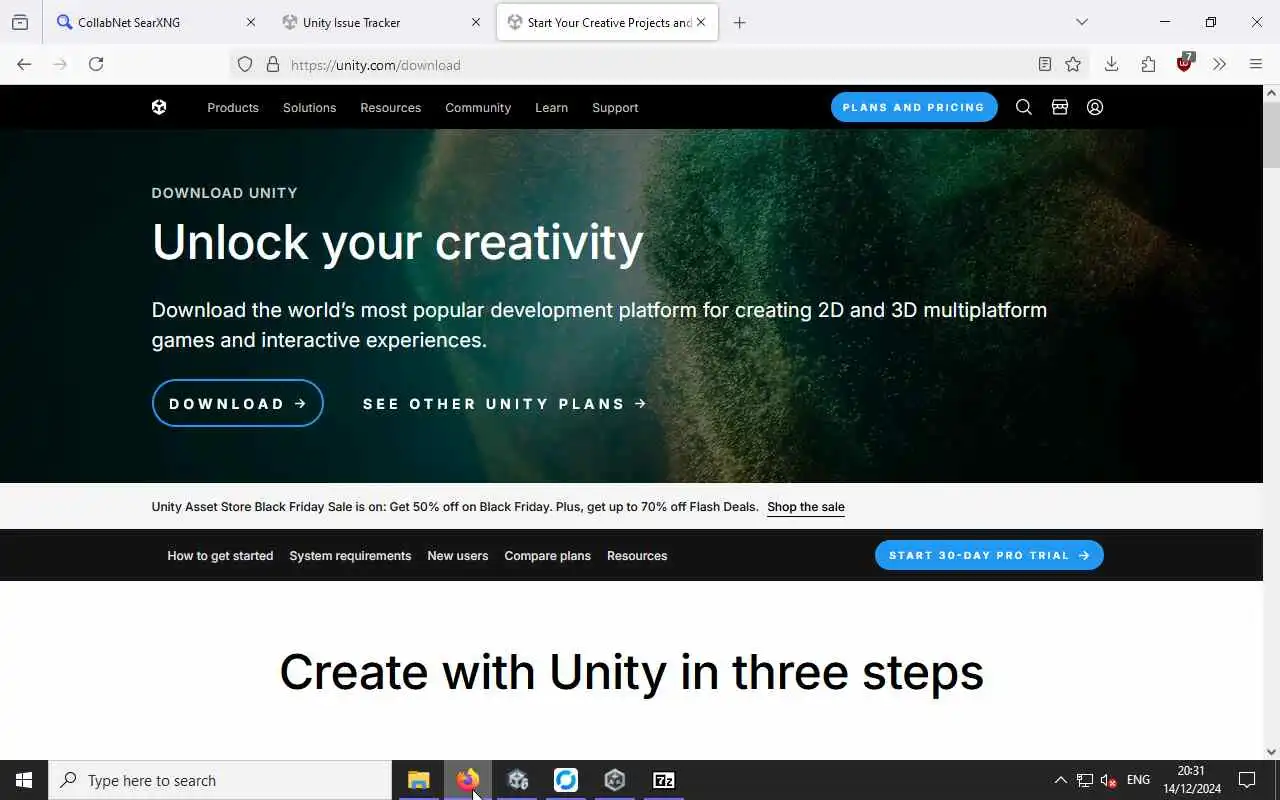
Task: Open the Products menu
Action: point(233,107)
